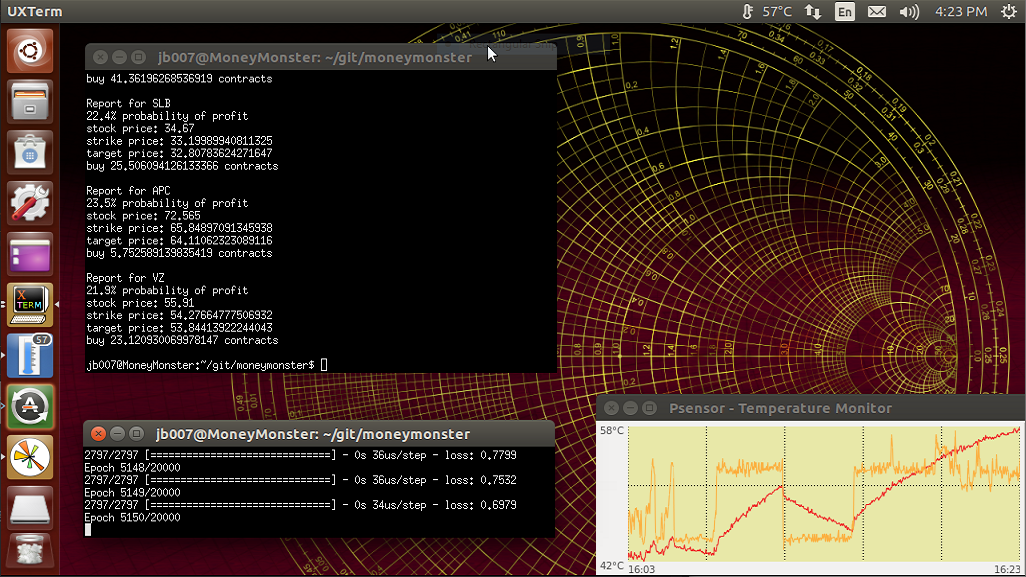The height and width of the screenshot is (577, 1026).
Task: Click the purple desktop workspace icon in dock
Action: coord(29,254)
